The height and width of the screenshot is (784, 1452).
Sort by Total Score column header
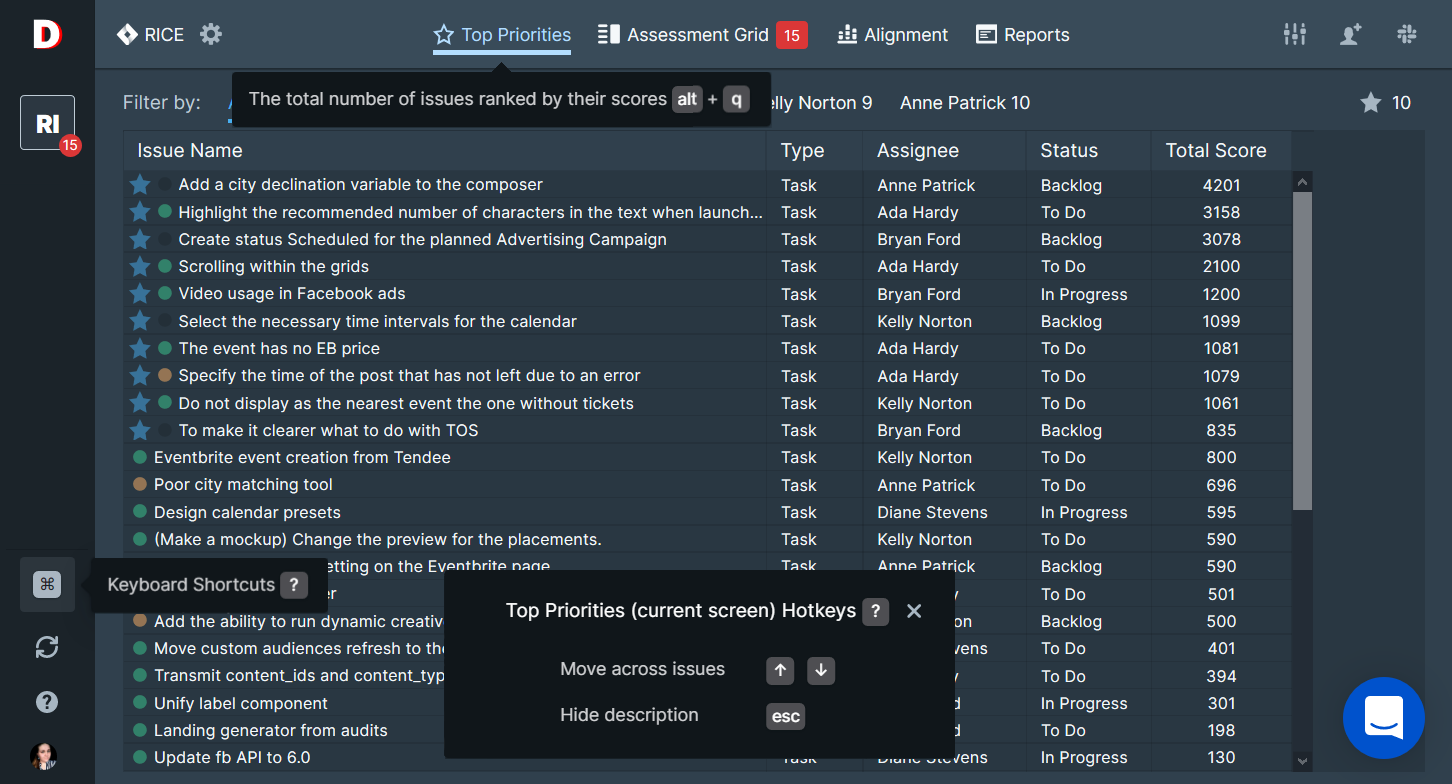[1215, 151]
